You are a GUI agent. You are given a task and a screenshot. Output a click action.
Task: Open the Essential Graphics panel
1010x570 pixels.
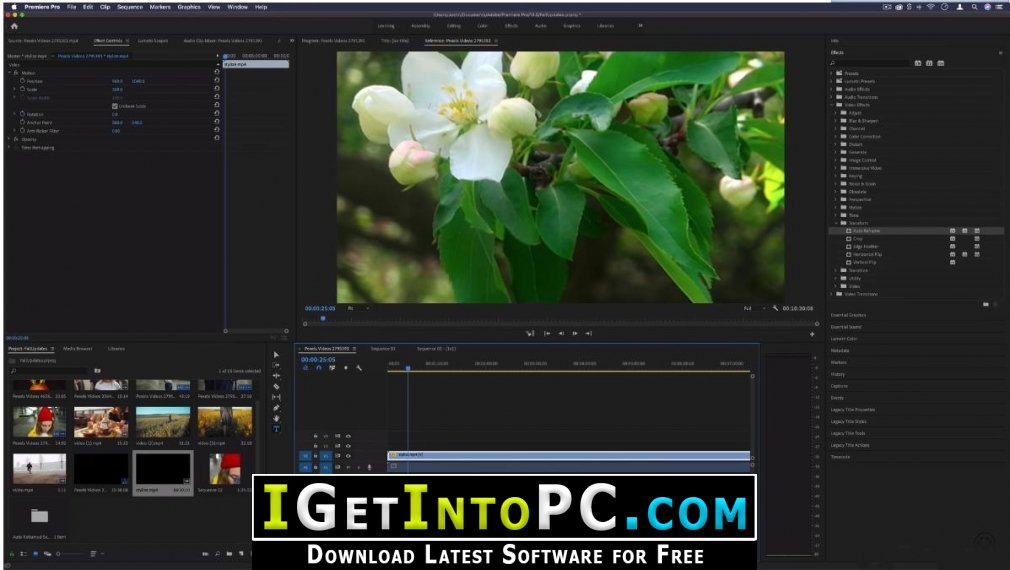[848, 315]
